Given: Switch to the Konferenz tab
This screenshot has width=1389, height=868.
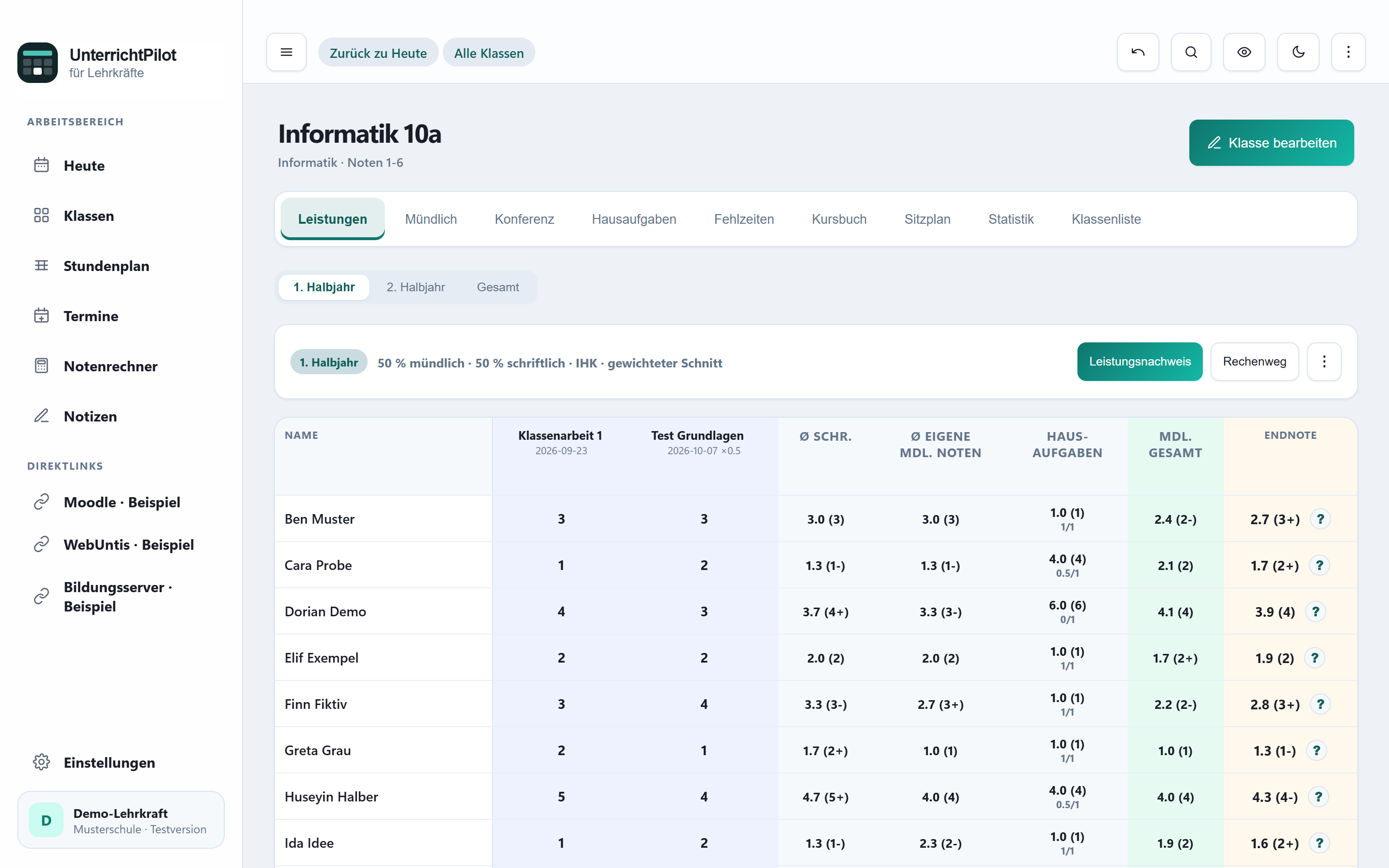Looking at the screenshot, I should point(525,219).
